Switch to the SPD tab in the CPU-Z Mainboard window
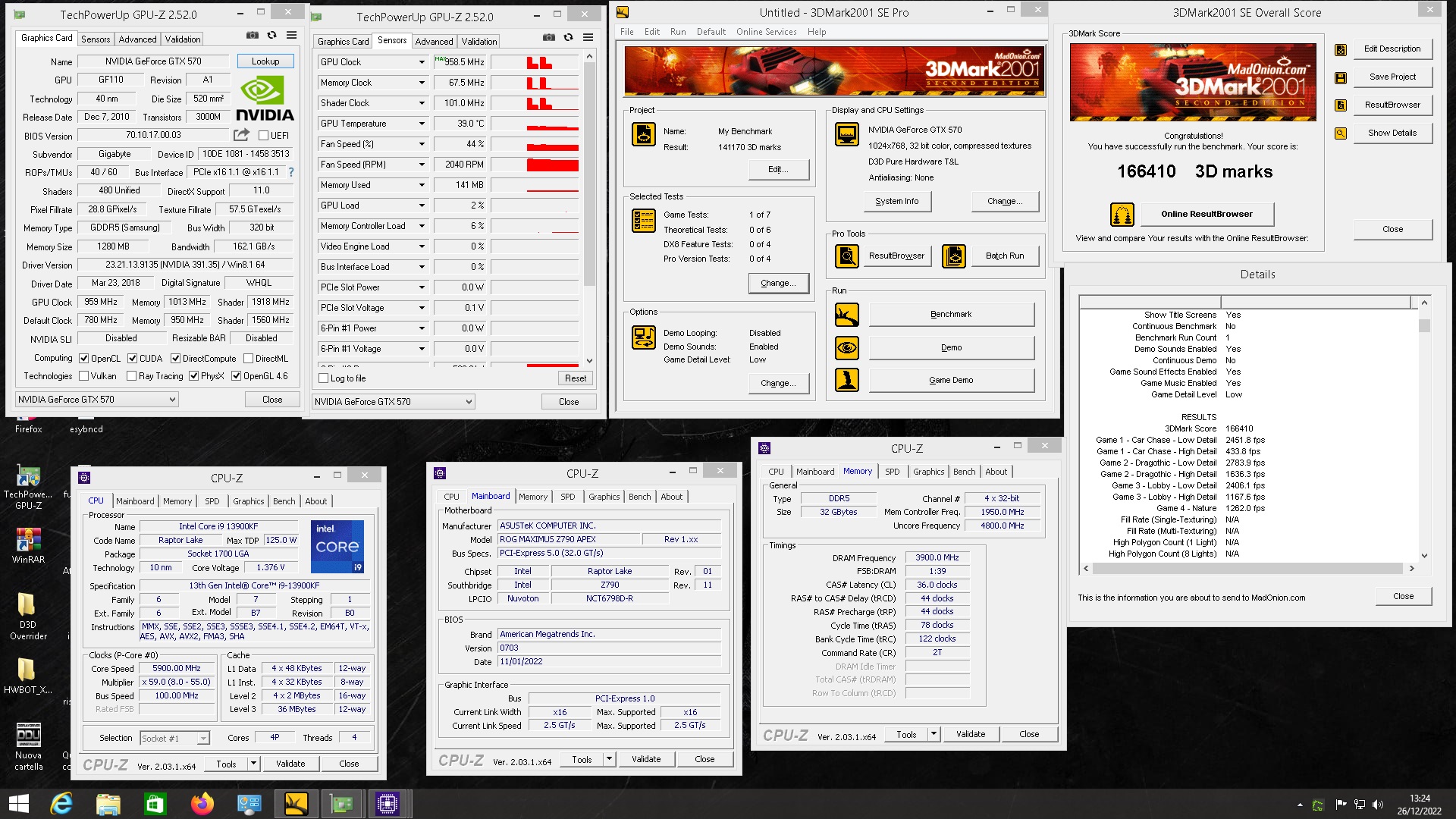The image size is (1456, 819). (567, 497)
